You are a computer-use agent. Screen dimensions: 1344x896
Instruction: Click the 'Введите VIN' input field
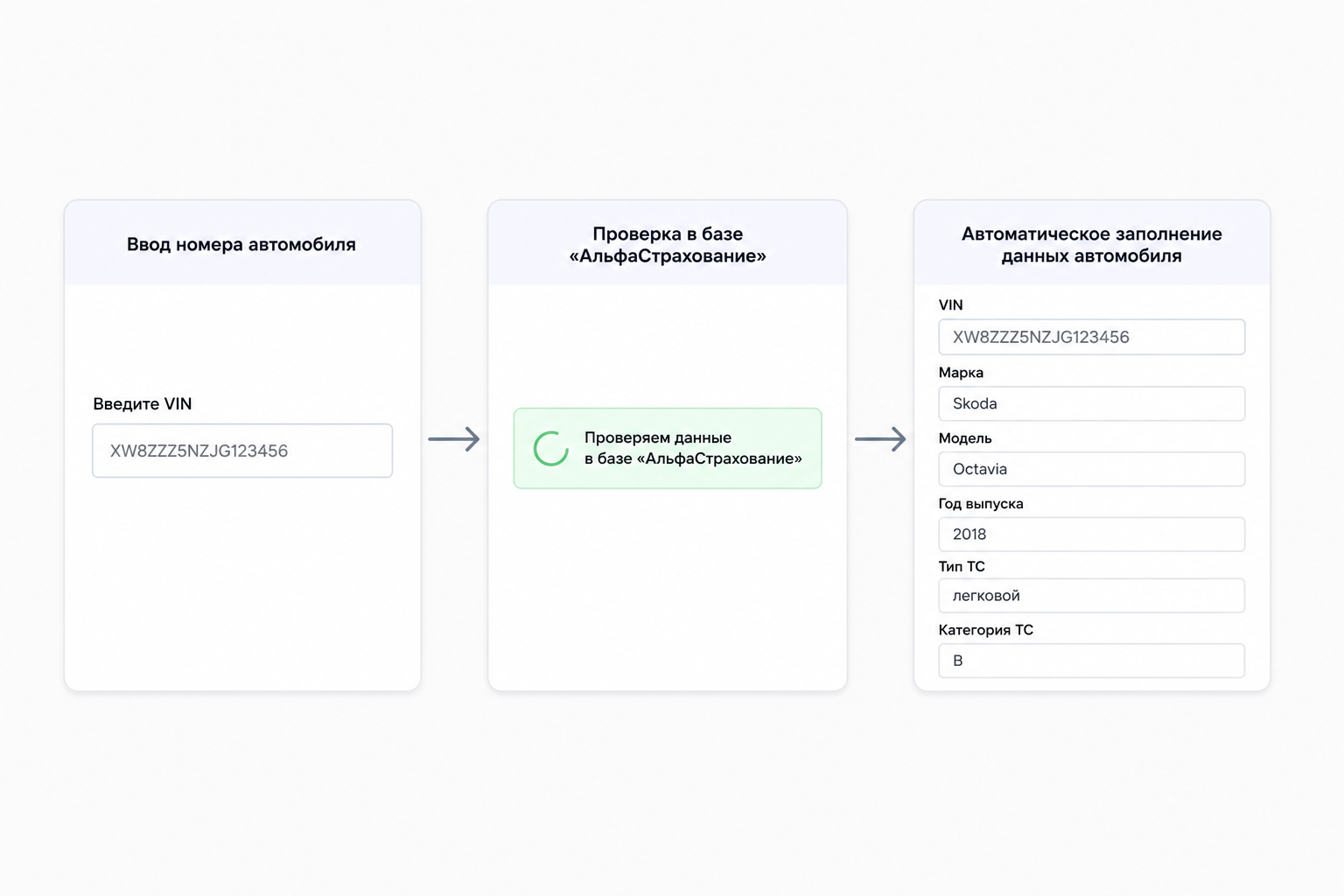(242, 451)
